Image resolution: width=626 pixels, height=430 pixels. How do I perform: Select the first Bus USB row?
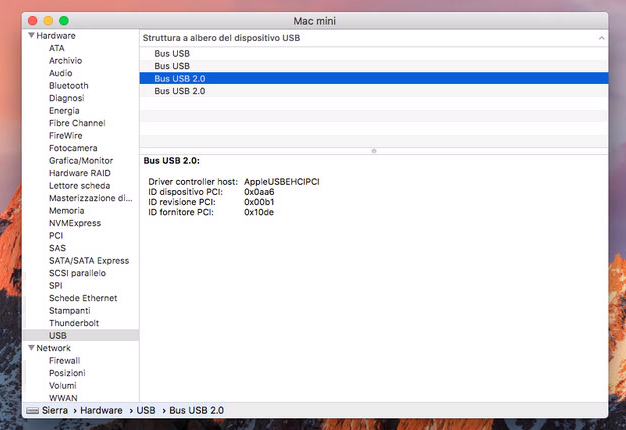[x=374, y=54]
